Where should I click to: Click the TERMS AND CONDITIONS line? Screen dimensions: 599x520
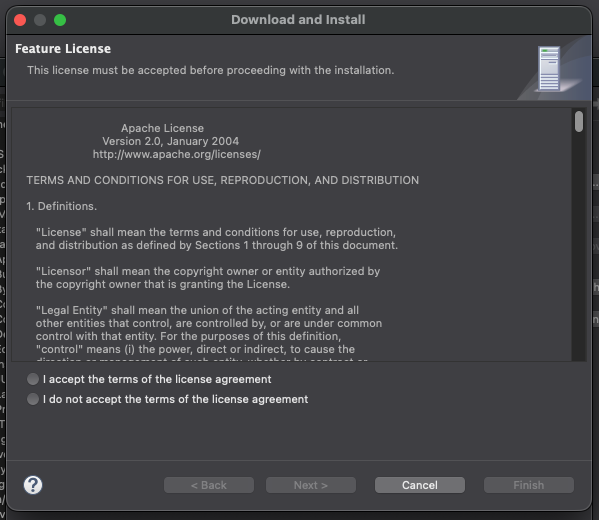pyautogui.click(x=222, y=180)
